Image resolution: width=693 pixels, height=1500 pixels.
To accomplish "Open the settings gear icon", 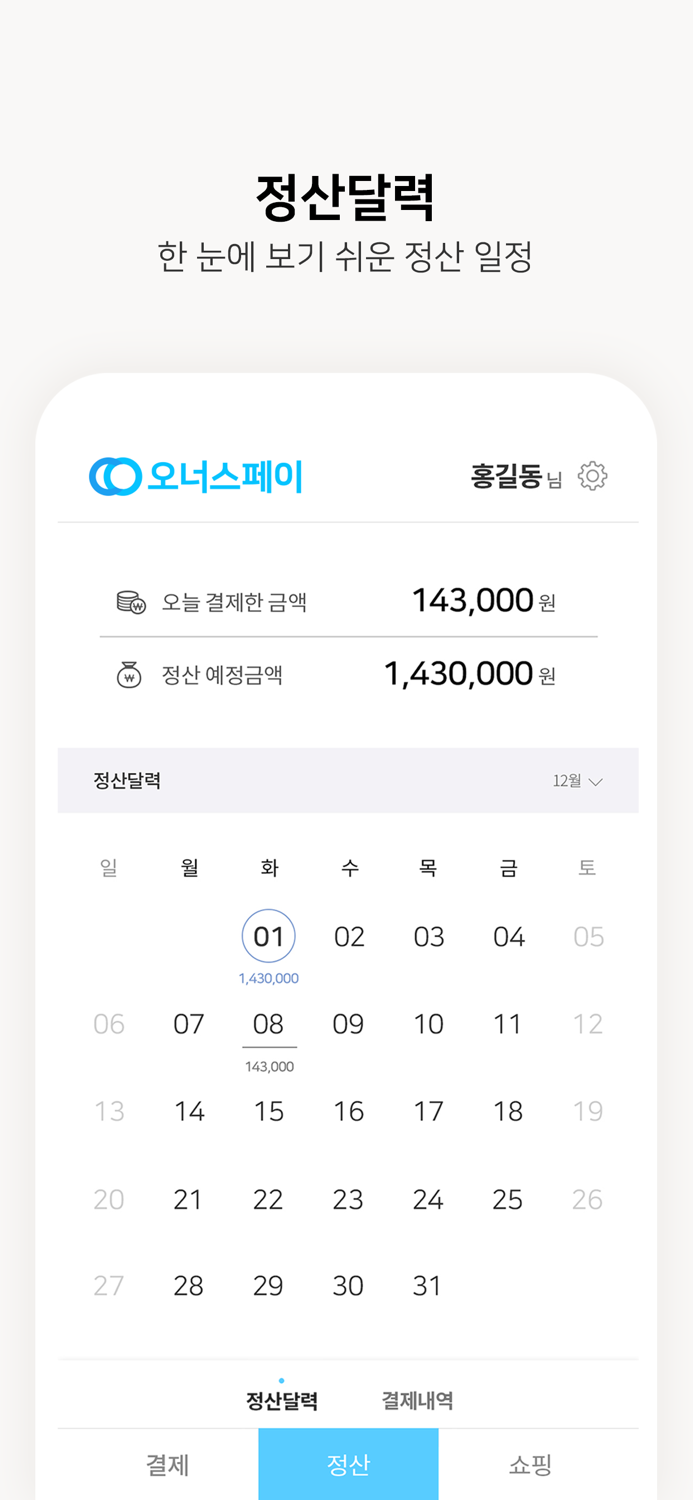I will point(592,476).
